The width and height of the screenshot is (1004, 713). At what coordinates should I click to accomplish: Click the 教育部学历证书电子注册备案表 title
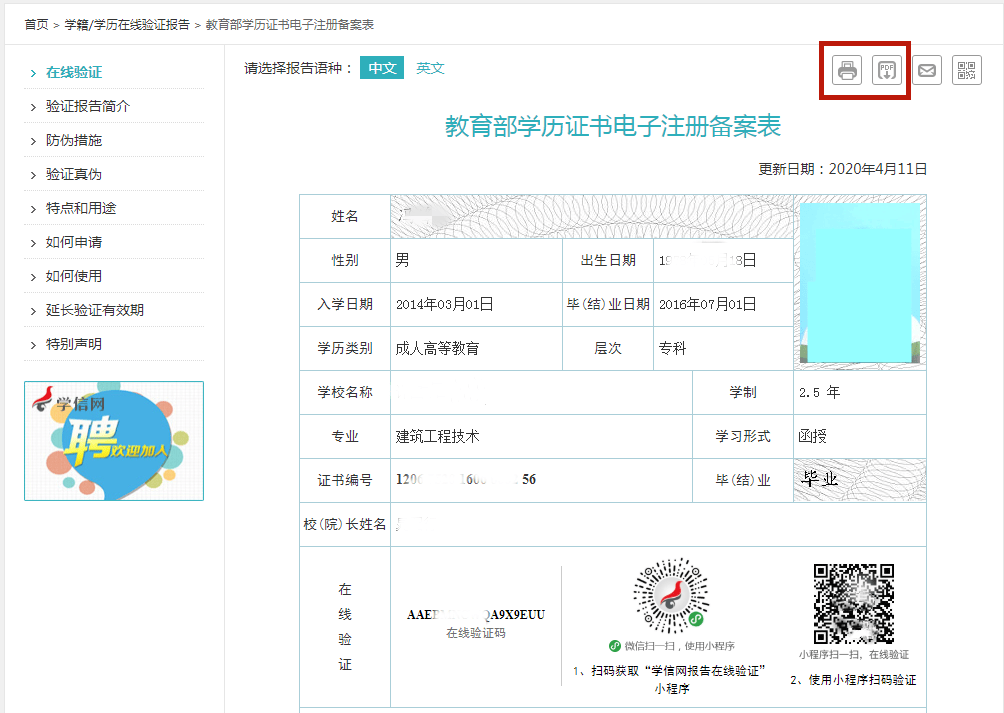[613, 126]
